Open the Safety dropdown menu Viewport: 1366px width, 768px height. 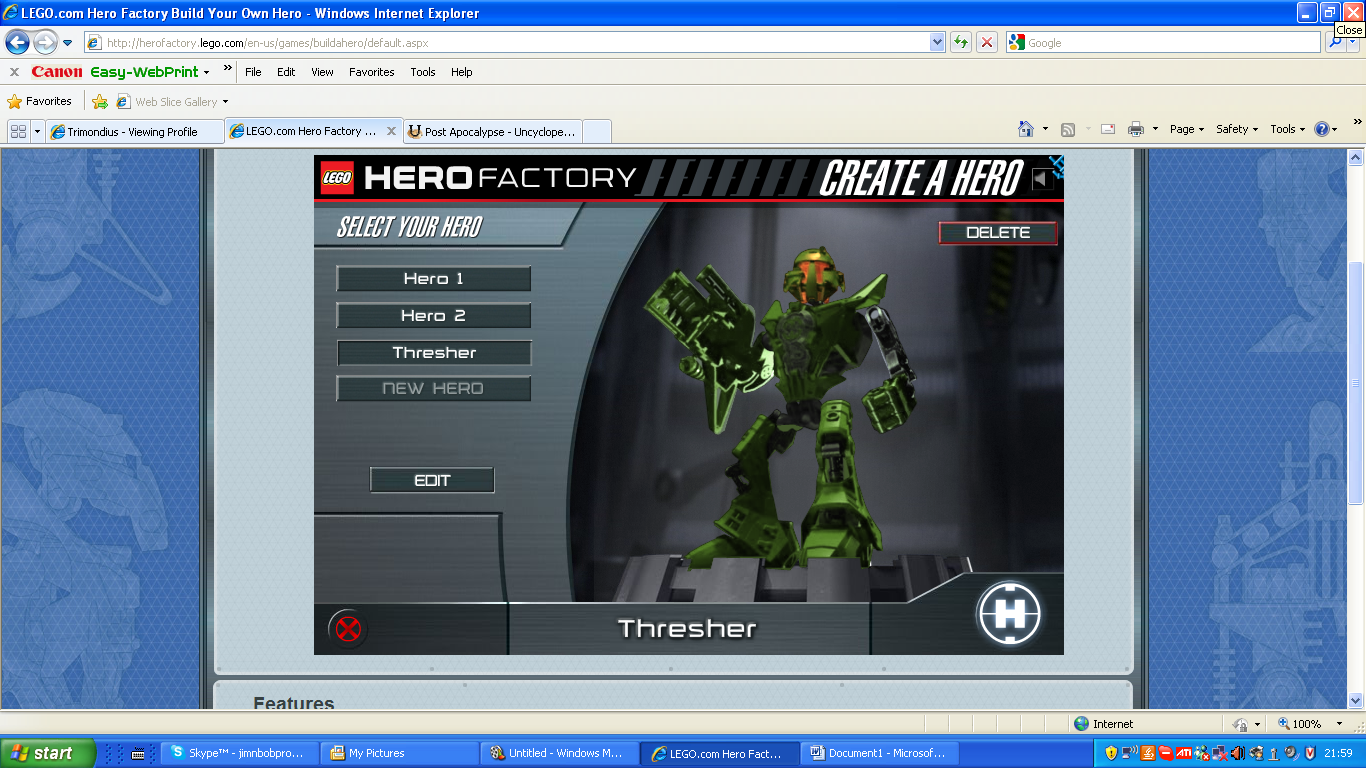point(1236,129)
